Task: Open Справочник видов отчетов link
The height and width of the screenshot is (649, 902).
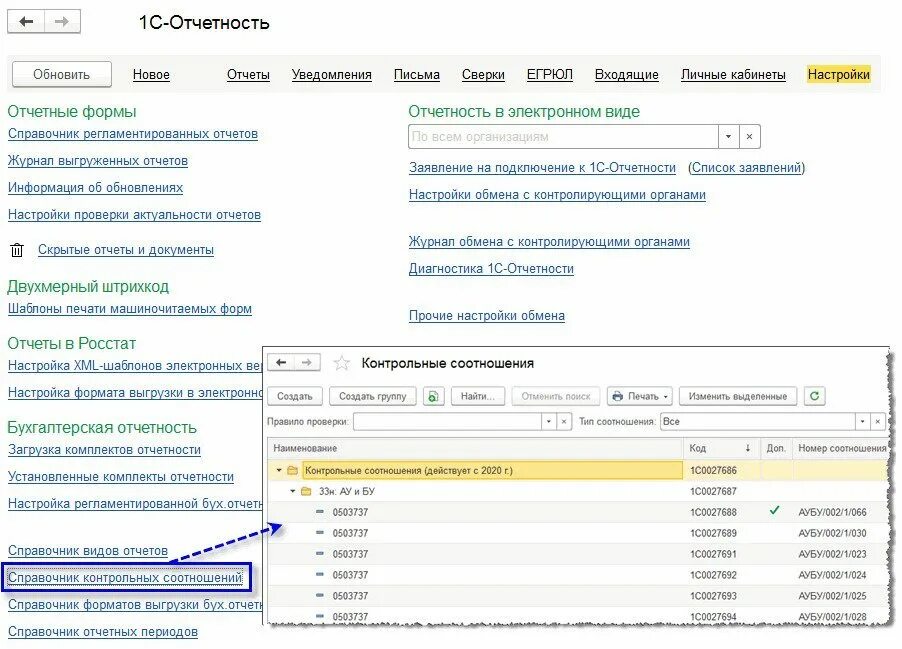Action: 88,551
